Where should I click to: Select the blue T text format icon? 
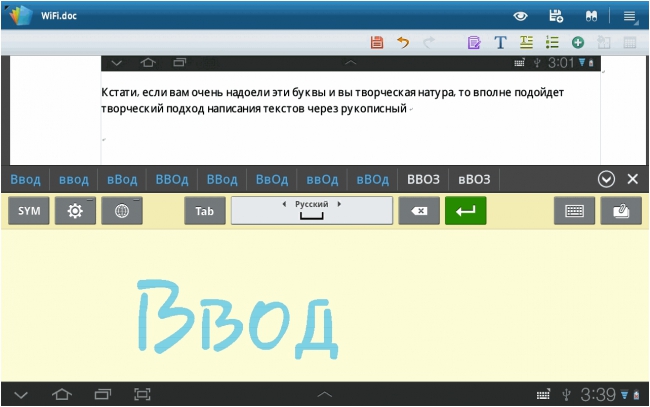coord(500,42)
